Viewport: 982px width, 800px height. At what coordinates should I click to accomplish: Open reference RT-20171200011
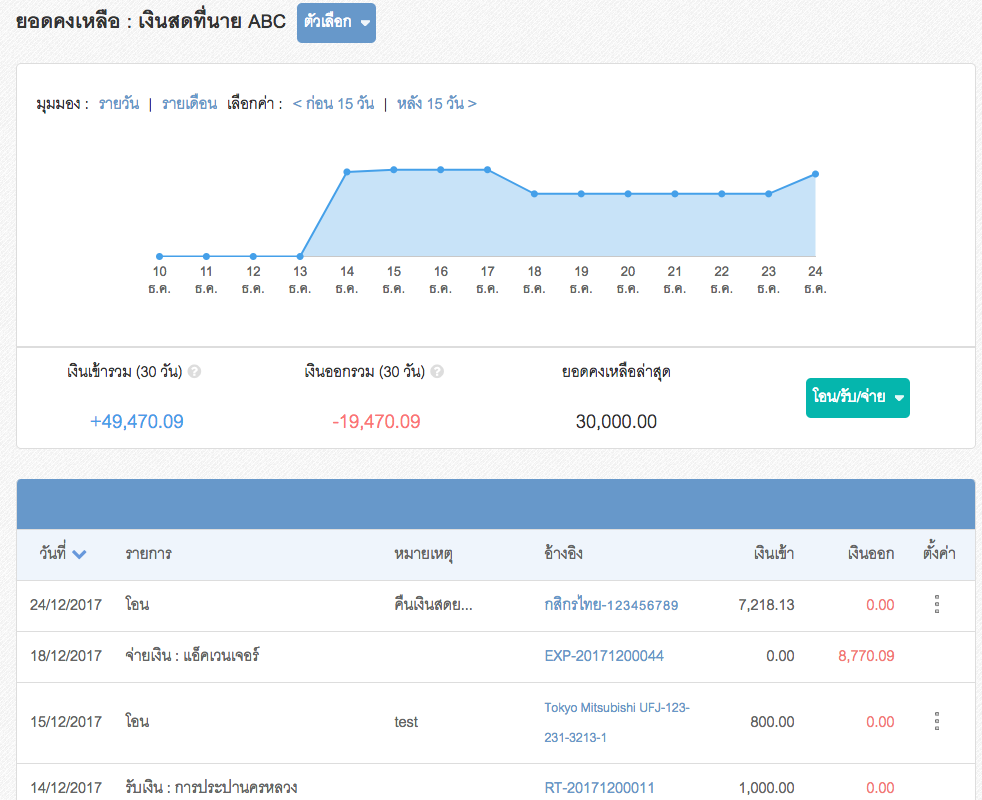pyautogui.click(x=599, y=788)
